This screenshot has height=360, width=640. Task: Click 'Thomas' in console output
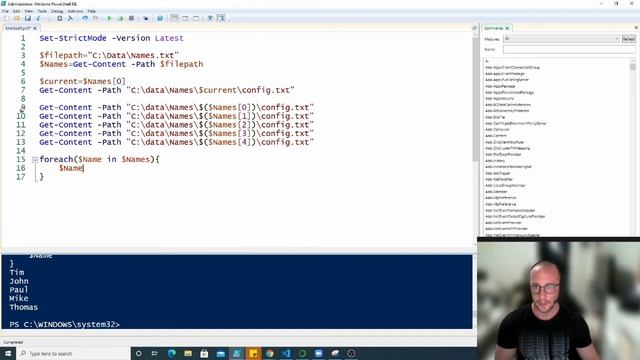click(x=23, y=307)
